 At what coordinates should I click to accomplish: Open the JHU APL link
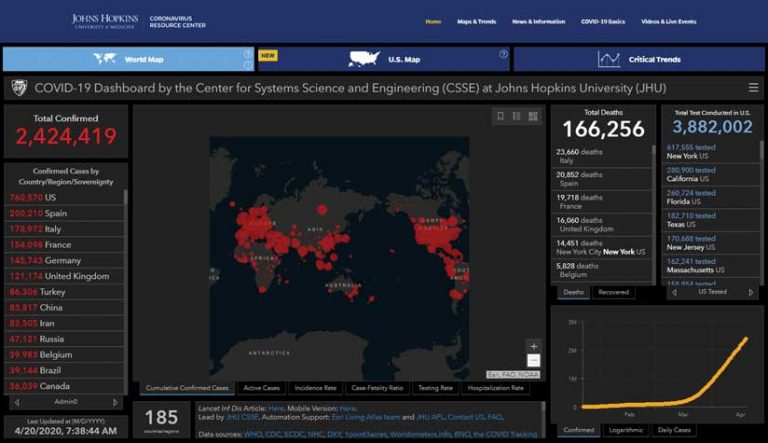[x=430, y=417]
